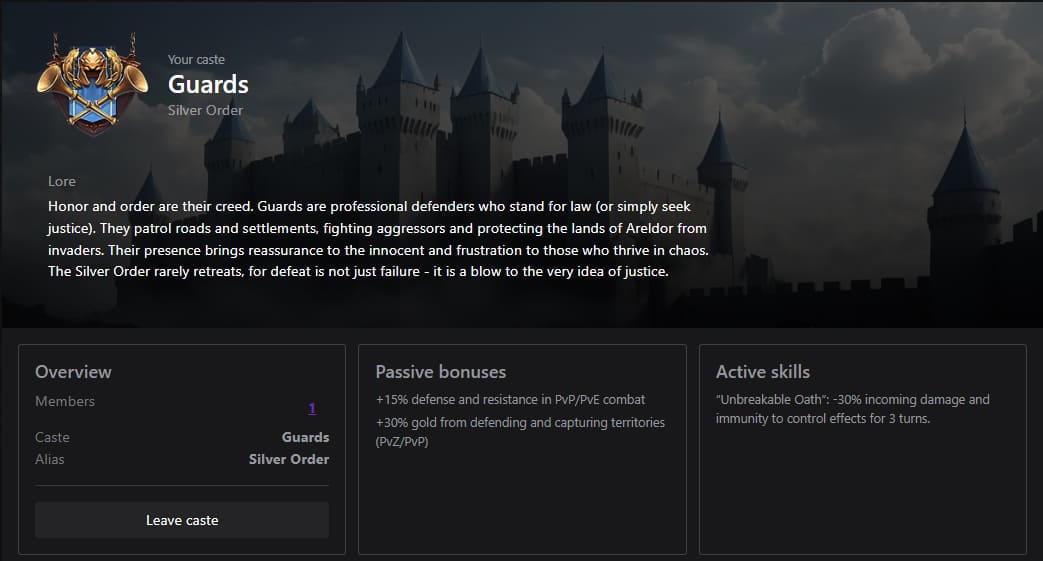The width and height of the screenshot is (1043, 561).
Task: Click the Passive bonuses heading
Action: 440,371
